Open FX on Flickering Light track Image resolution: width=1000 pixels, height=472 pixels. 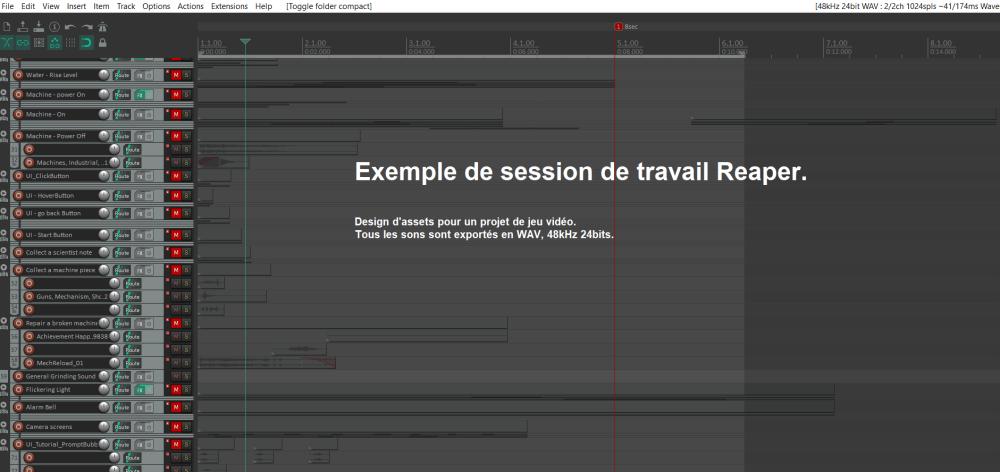(139, 389)
